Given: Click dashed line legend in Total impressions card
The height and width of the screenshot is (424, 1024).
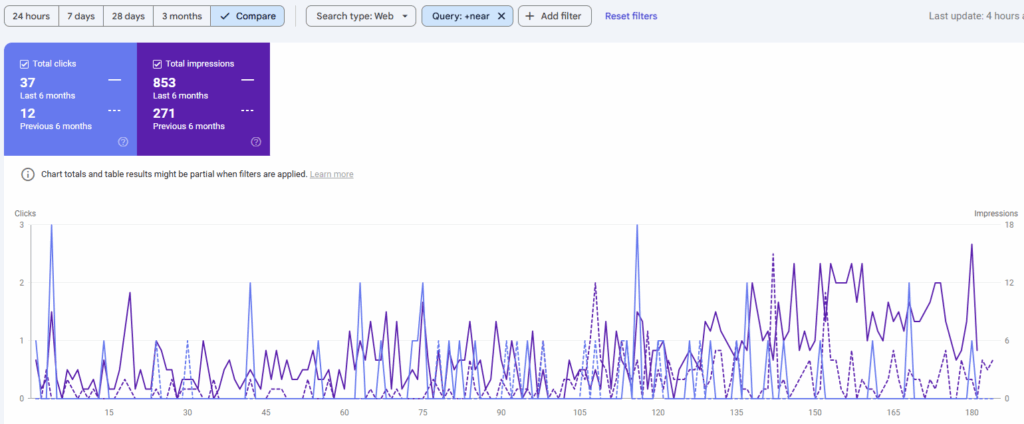Looking at the screenshot, I should tap(247, 111).
